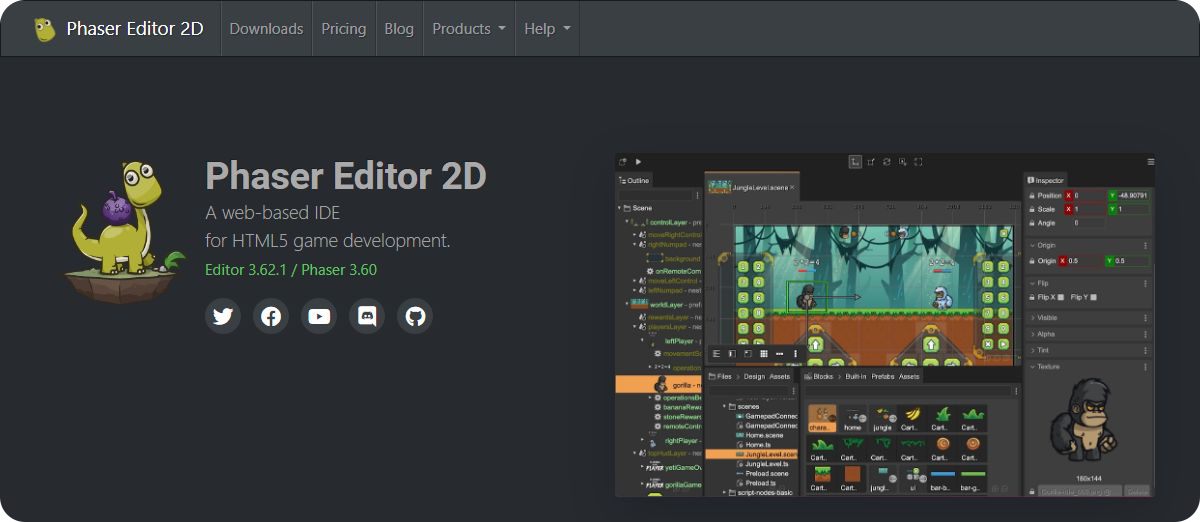Switch to the Built-In tab in Blocks panel
This screenshot has height=522, width=1200.
[855, 376]
